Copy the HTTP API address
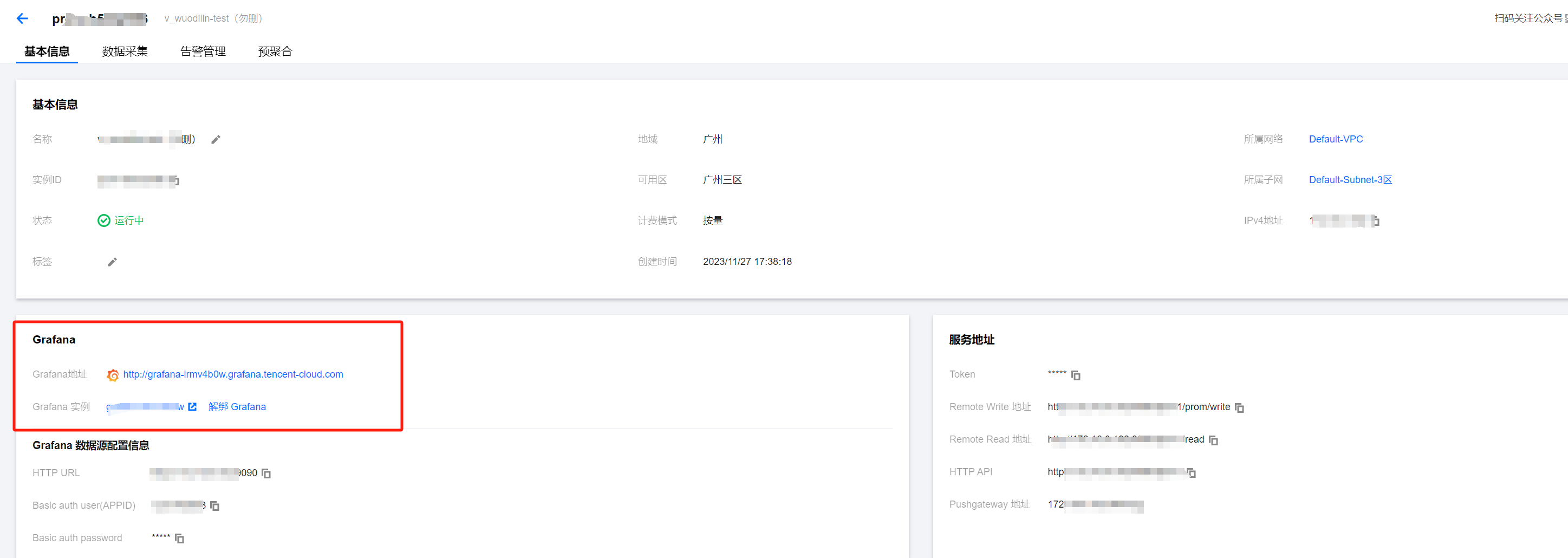This screenshot has width=1568, height=558. click(x=1191, y=472)
